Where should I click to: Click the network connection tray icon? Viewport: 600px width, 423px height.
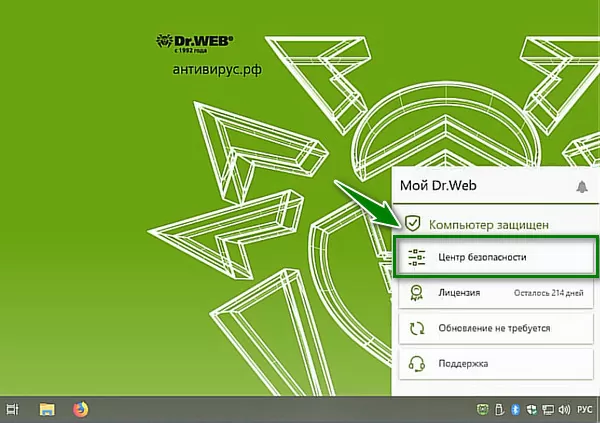coord(546,410)
